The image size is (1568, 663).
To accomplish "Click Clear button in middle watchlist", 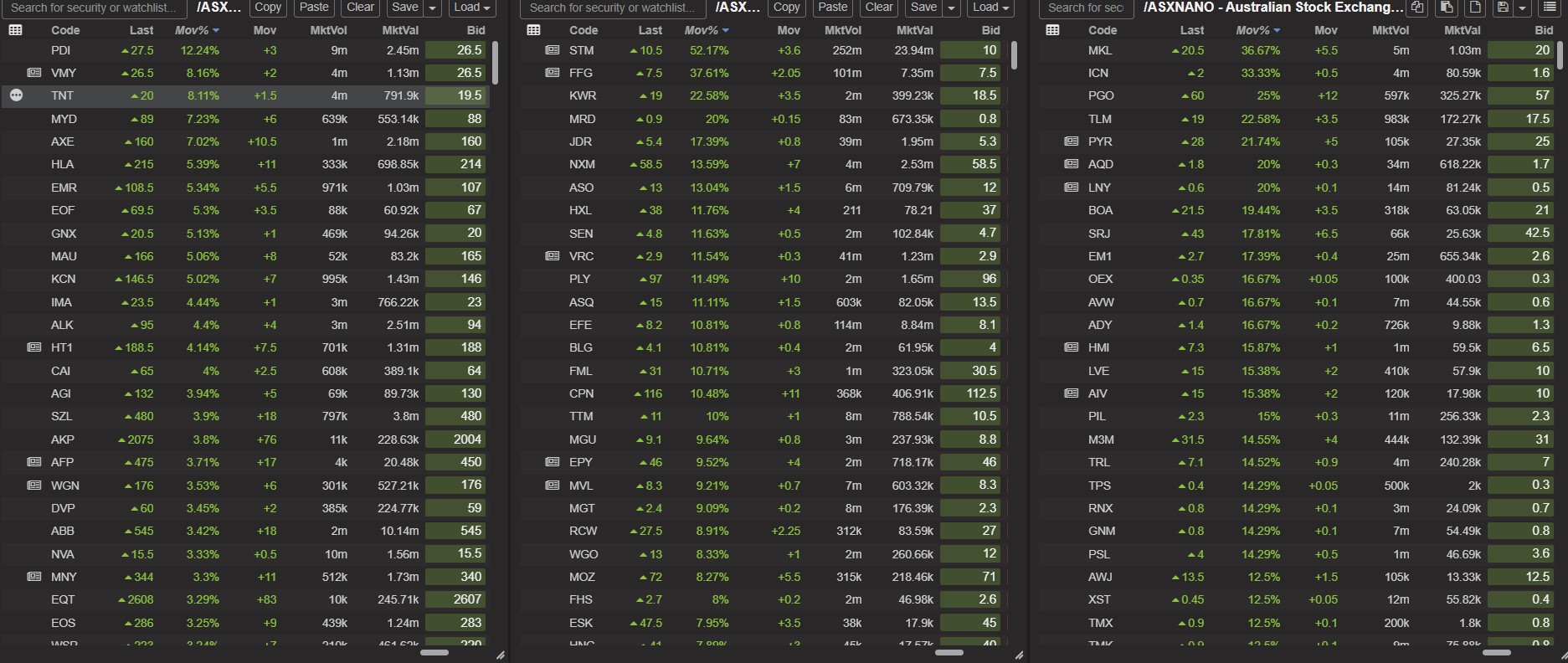I will [x=879, y=8].
